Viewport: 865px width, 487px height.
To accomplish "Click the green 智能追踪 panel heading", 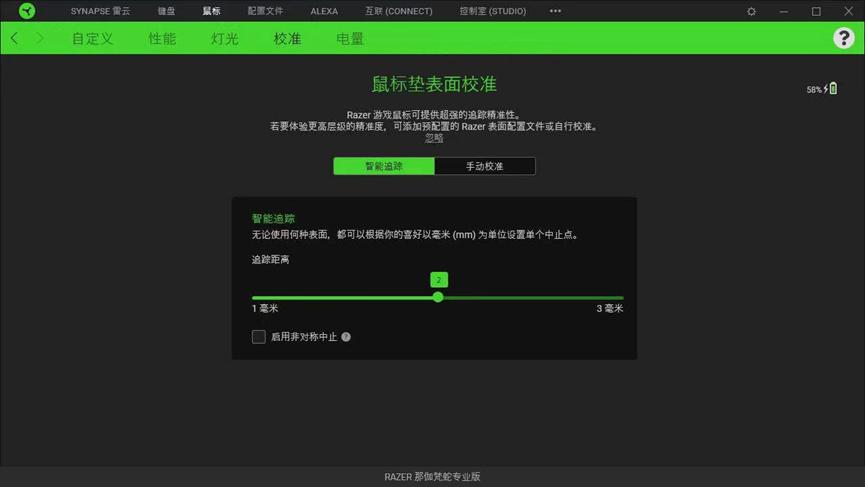I will pos(273,218).
